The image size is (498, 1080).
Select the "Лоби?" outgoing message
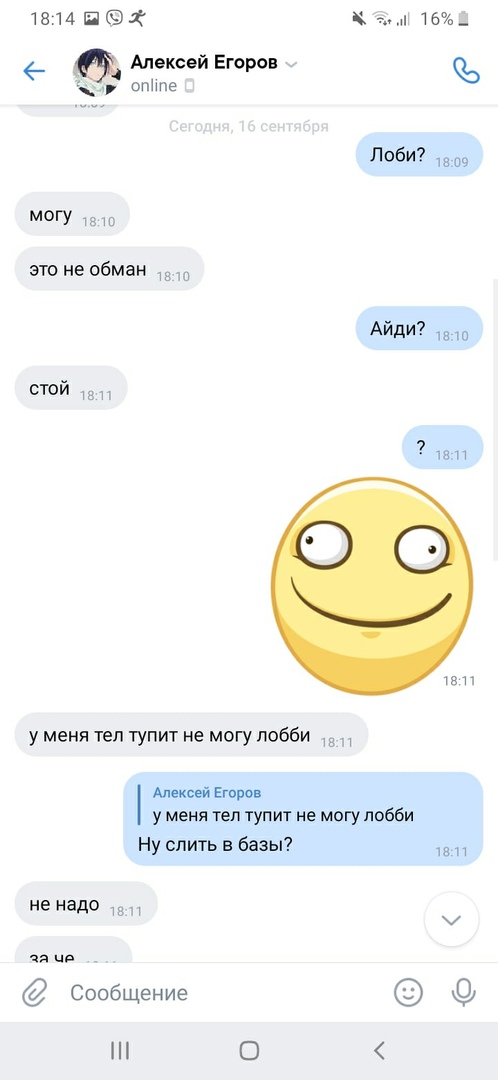(419, 154)
